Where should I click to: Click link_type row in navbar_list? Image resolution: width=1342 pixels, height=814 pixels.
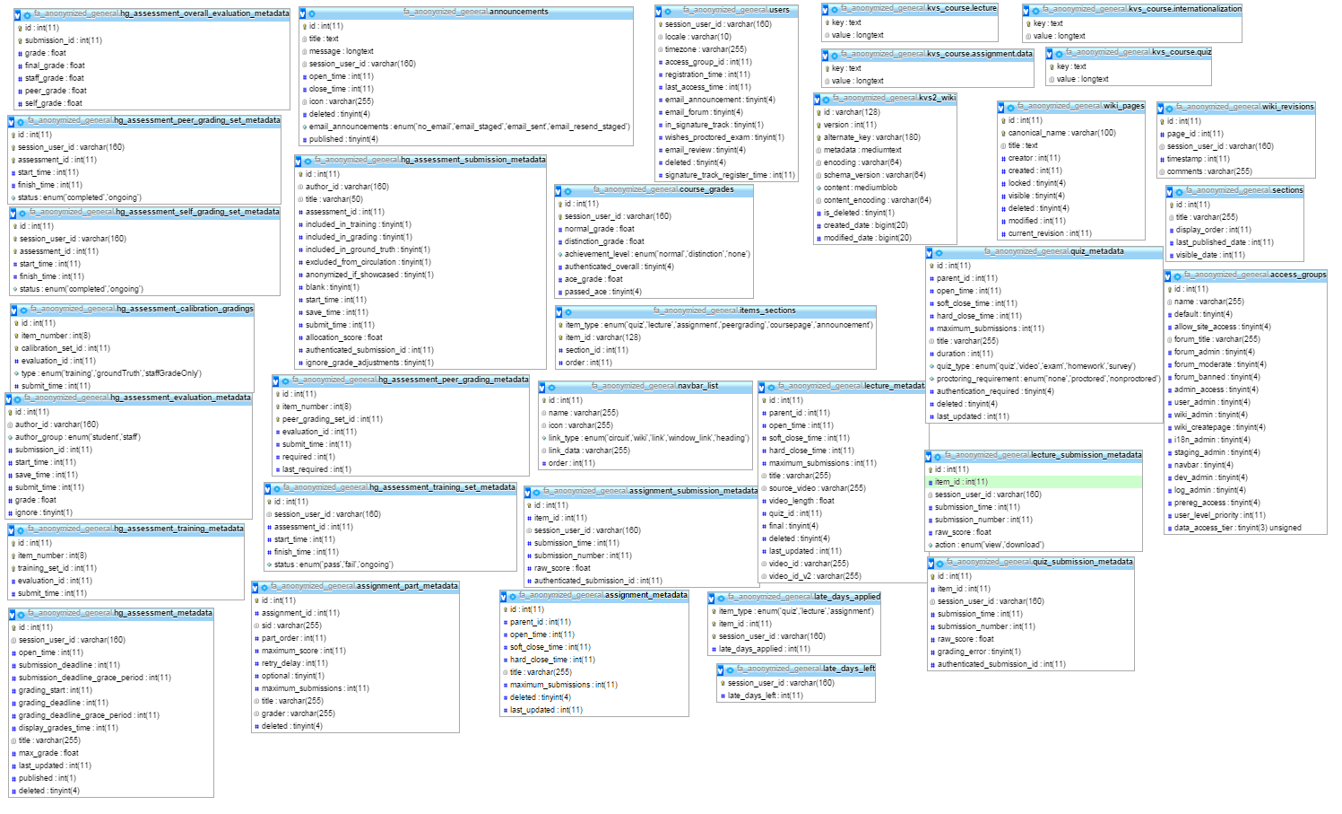(x=645, y=437)
